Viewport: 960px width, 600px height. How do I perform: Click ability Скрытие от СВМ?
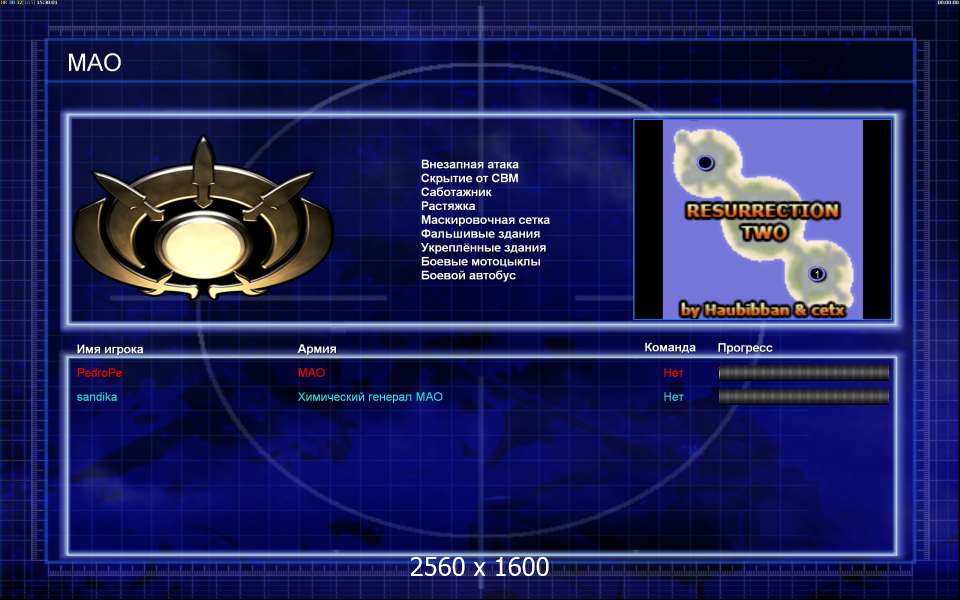point(470,178)
